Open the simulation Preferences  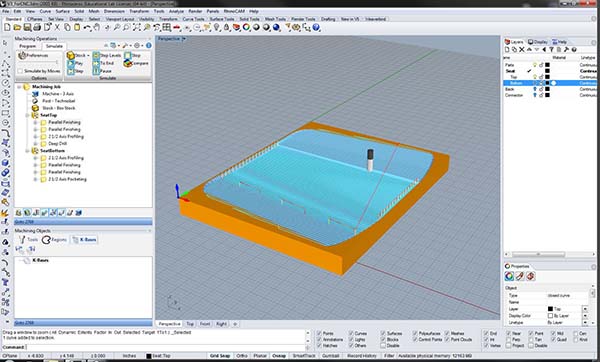[x=34, y=55]
